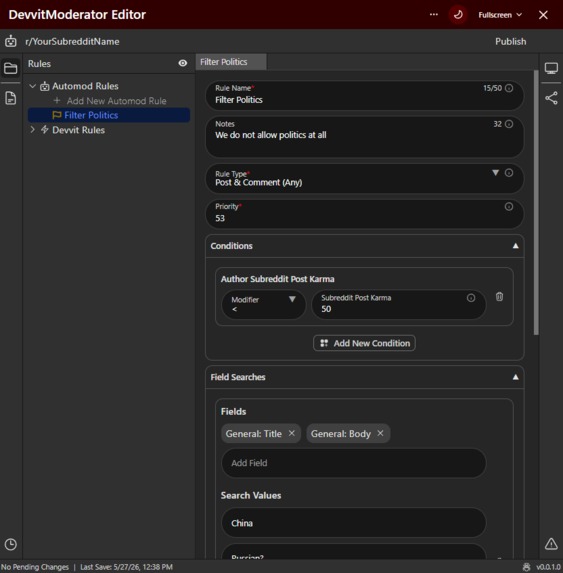The width and height of the screenshot is (563, 573).
Task: Remove the General: Body field chip
Action: tap(380, 433)
